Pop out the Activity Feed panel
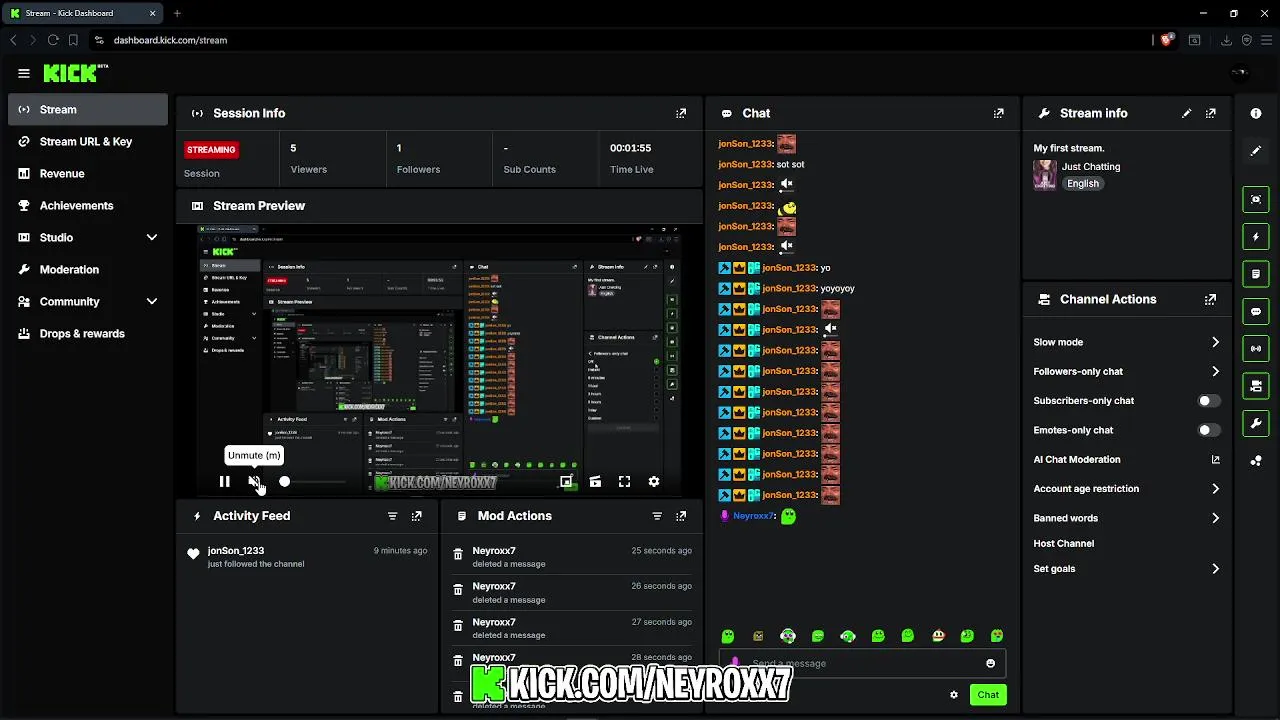 coord(416,516)
